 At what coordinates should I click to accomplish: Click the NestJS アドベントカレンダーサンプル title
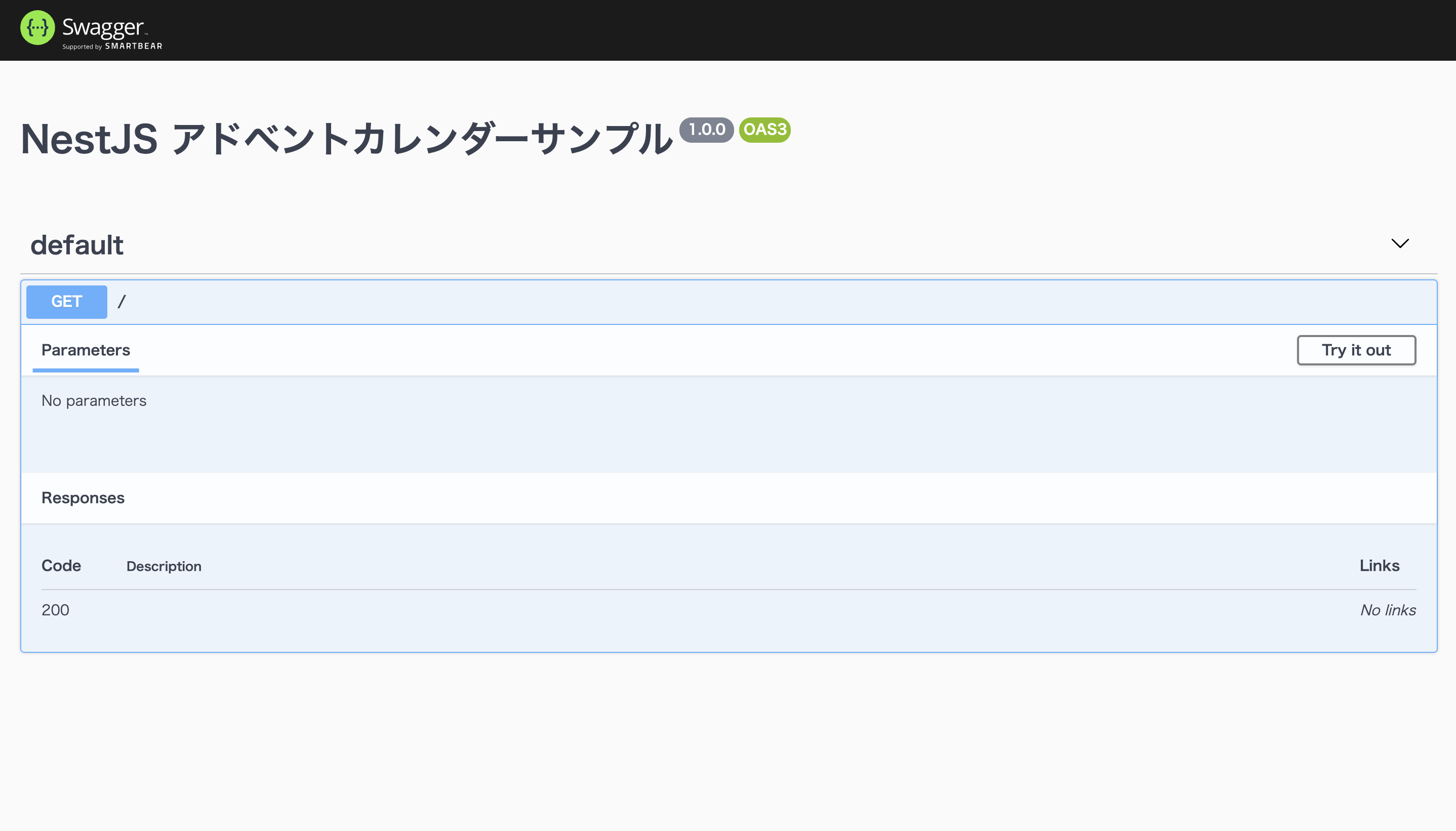[x=346, y=139]
